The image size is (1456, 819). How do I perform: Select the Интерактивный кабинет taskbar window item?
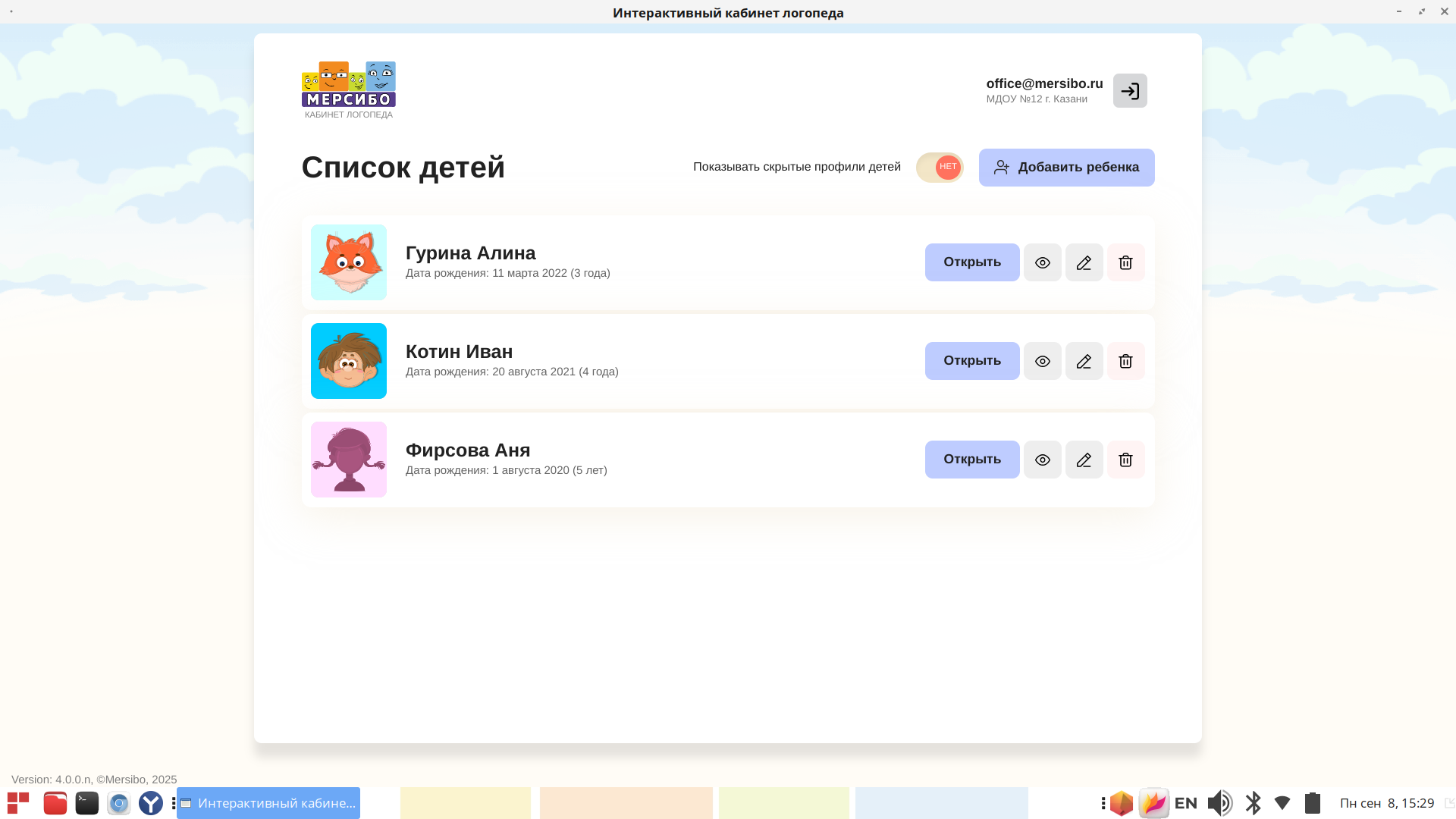pyautogui.click(x=268, y=803)
